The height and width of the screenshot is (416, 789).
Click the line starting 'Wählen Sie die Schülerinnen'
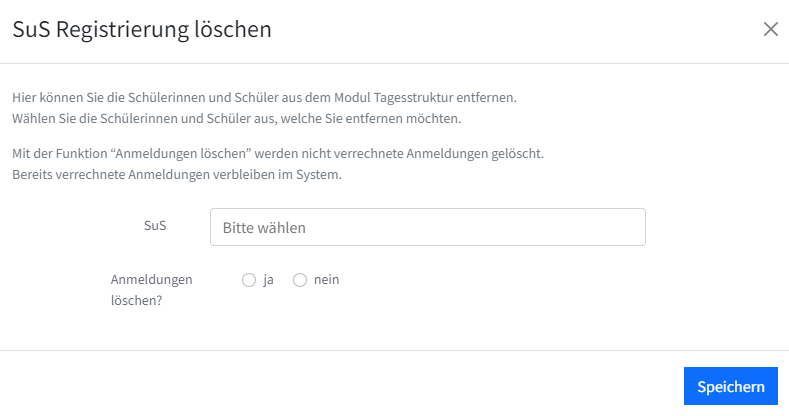[x=236, y=118]
